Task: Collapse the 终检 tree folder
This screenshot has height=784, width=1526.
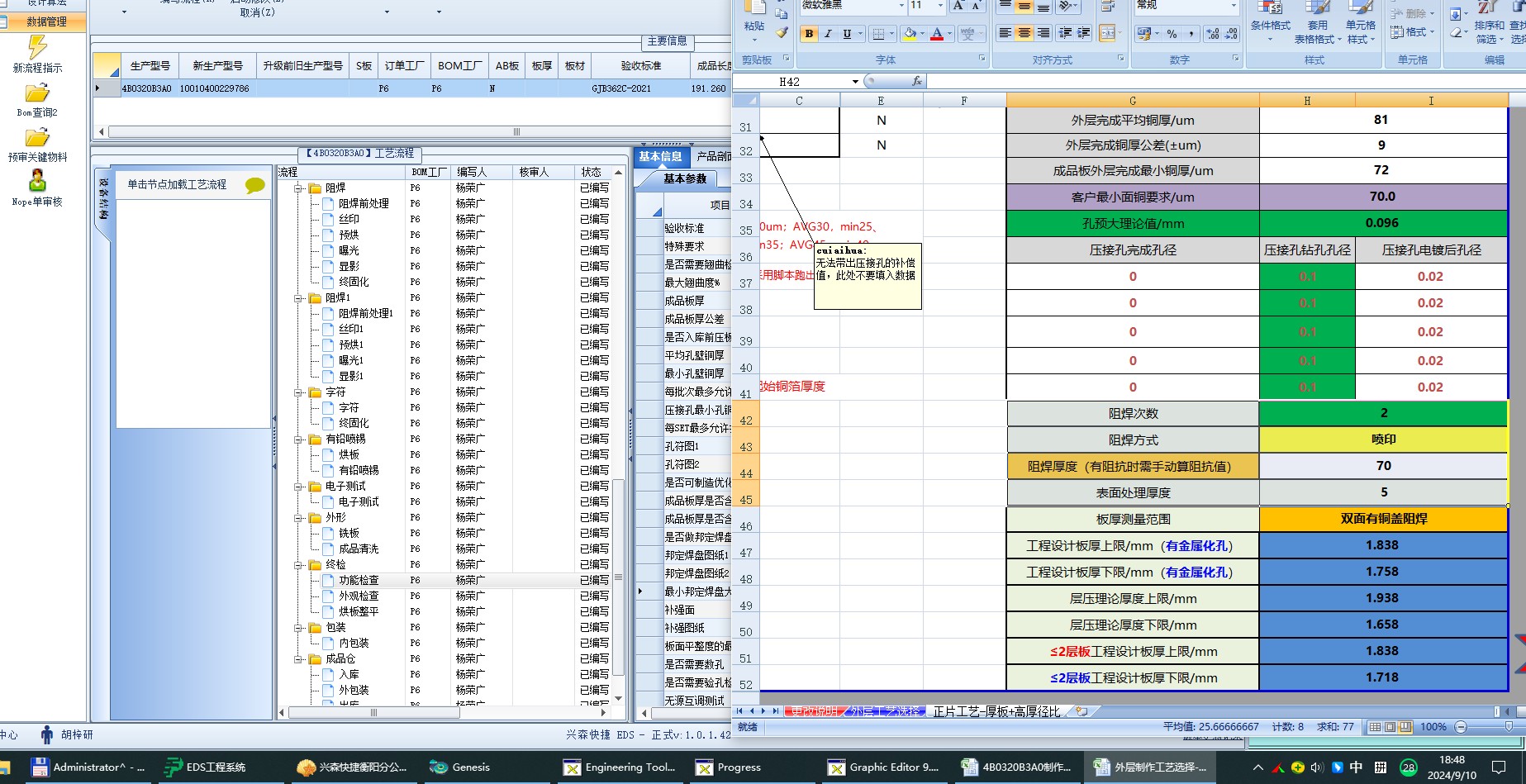Action: tap(299, 565)
